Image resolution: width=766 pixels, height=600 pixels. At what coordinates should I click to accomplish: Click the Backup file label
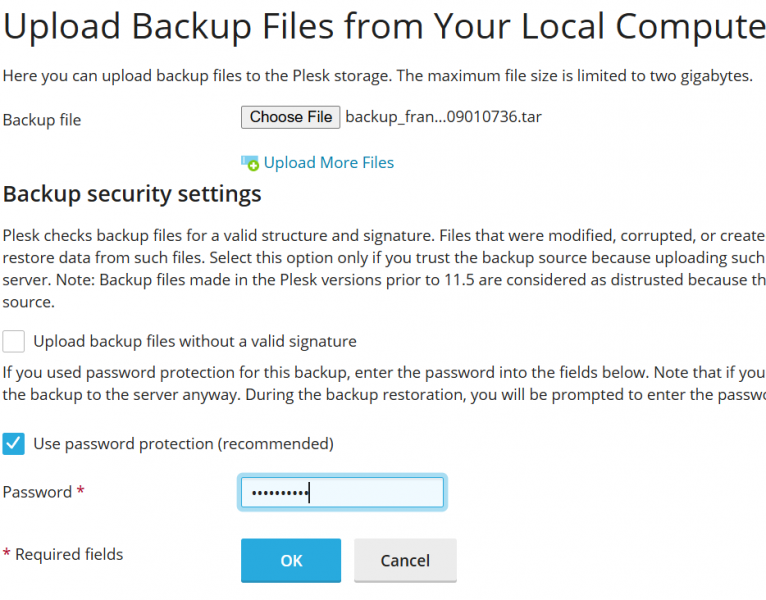coord(42,120)
